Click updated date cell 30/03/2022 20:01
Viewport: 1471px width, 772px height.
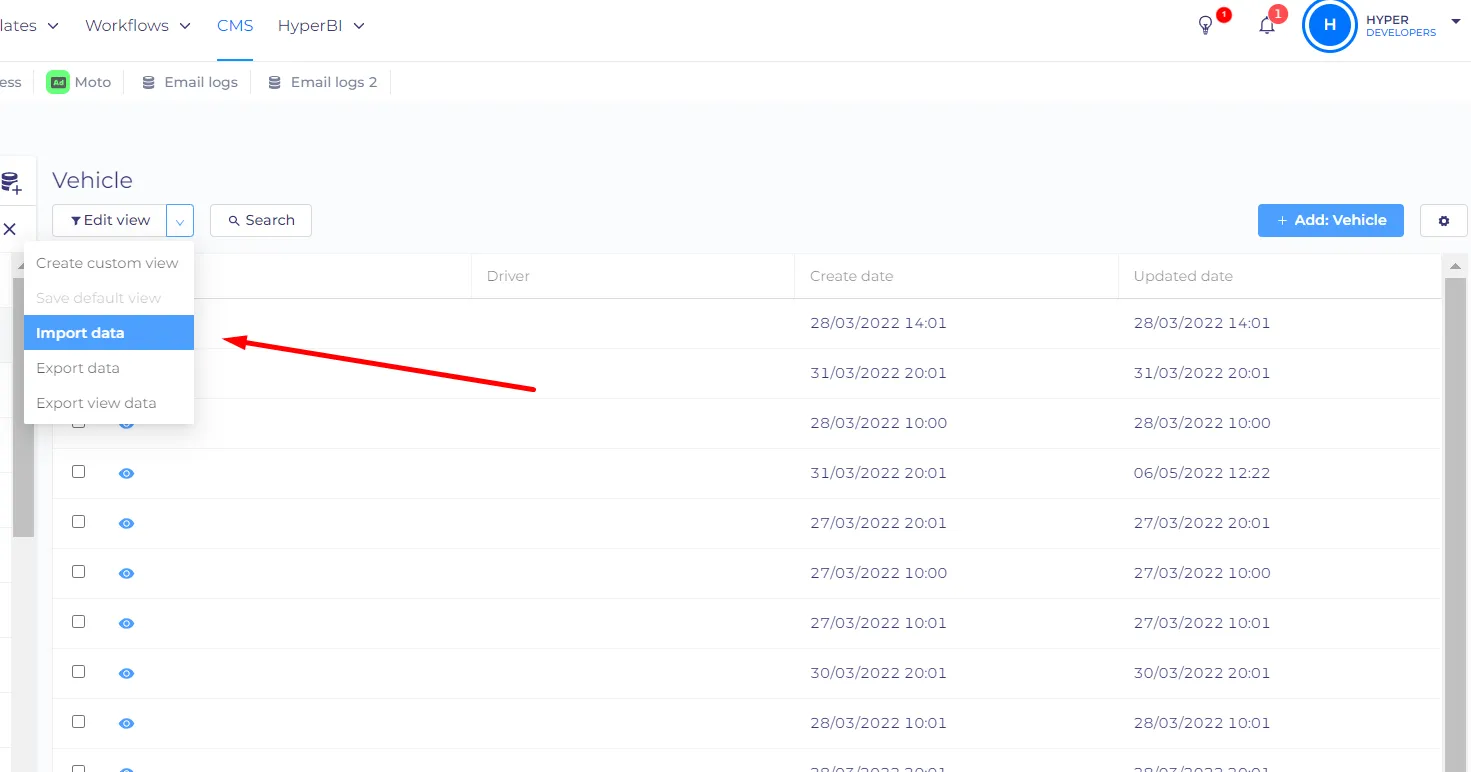[1202, 673]
